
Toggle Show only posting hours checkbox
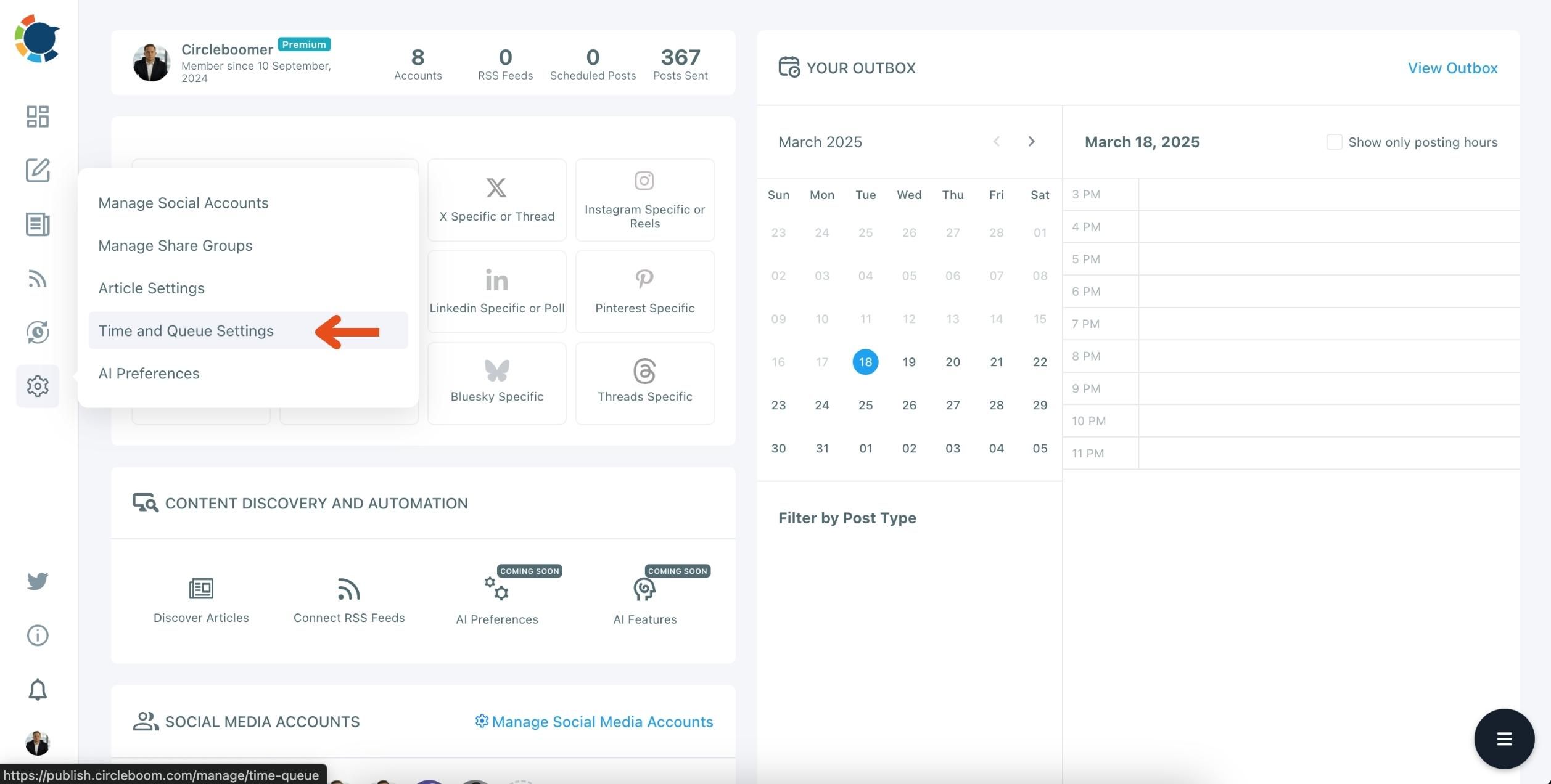coord(1334,142)
